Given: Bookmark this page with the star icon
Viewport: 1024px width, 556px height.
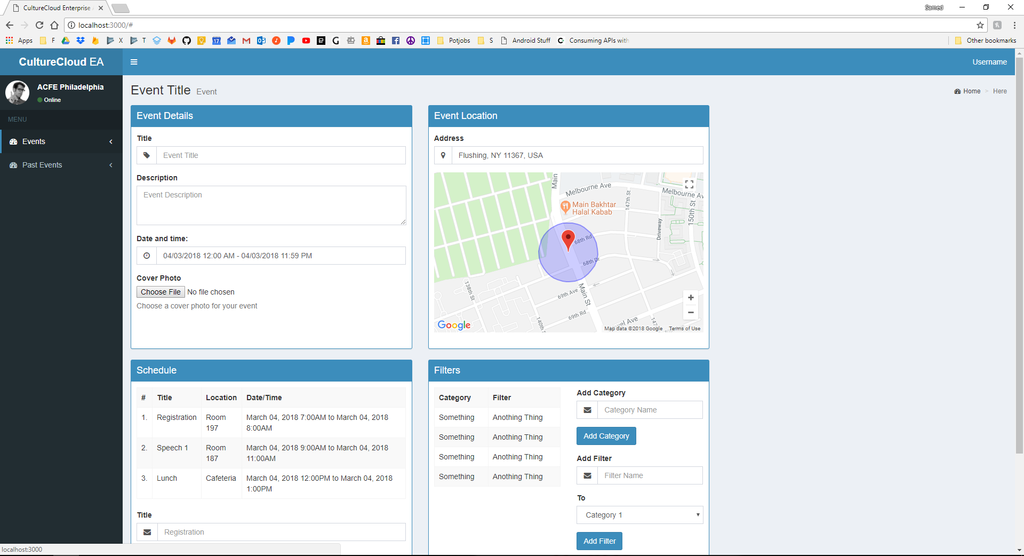Looking at the screenshot, I should point(980,25).
